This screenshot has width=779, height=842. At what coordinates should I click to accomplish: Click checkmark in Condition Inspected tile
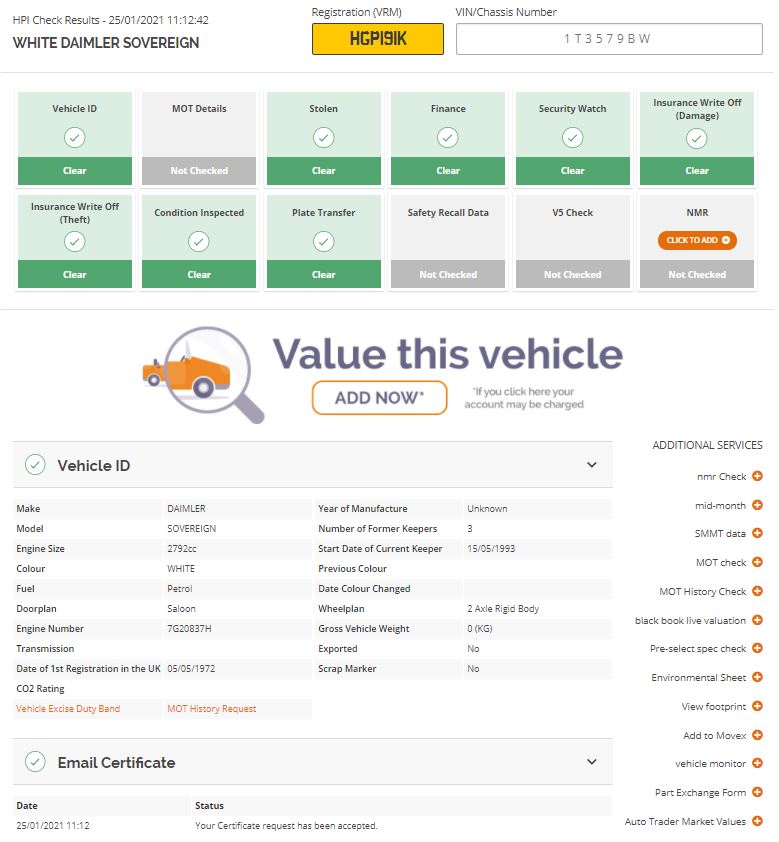[199, 242]
